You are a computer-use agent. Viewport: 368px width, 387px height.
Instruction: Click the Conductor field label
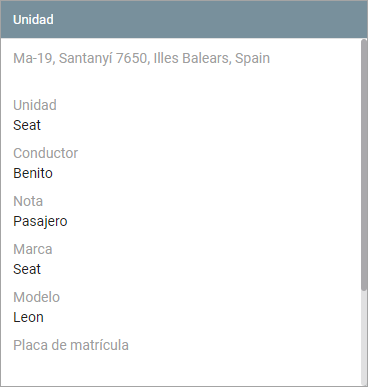45,153
